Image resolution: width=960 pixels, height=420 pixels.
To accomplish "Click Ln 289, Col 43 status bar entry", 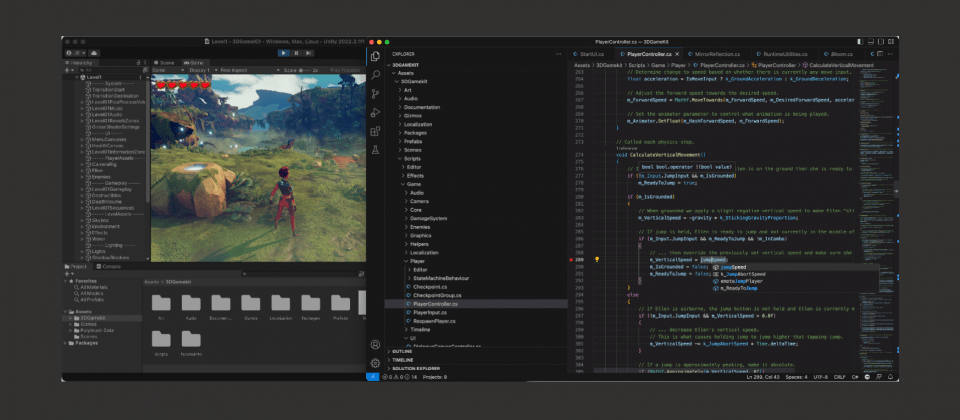I will pos(763,377).
